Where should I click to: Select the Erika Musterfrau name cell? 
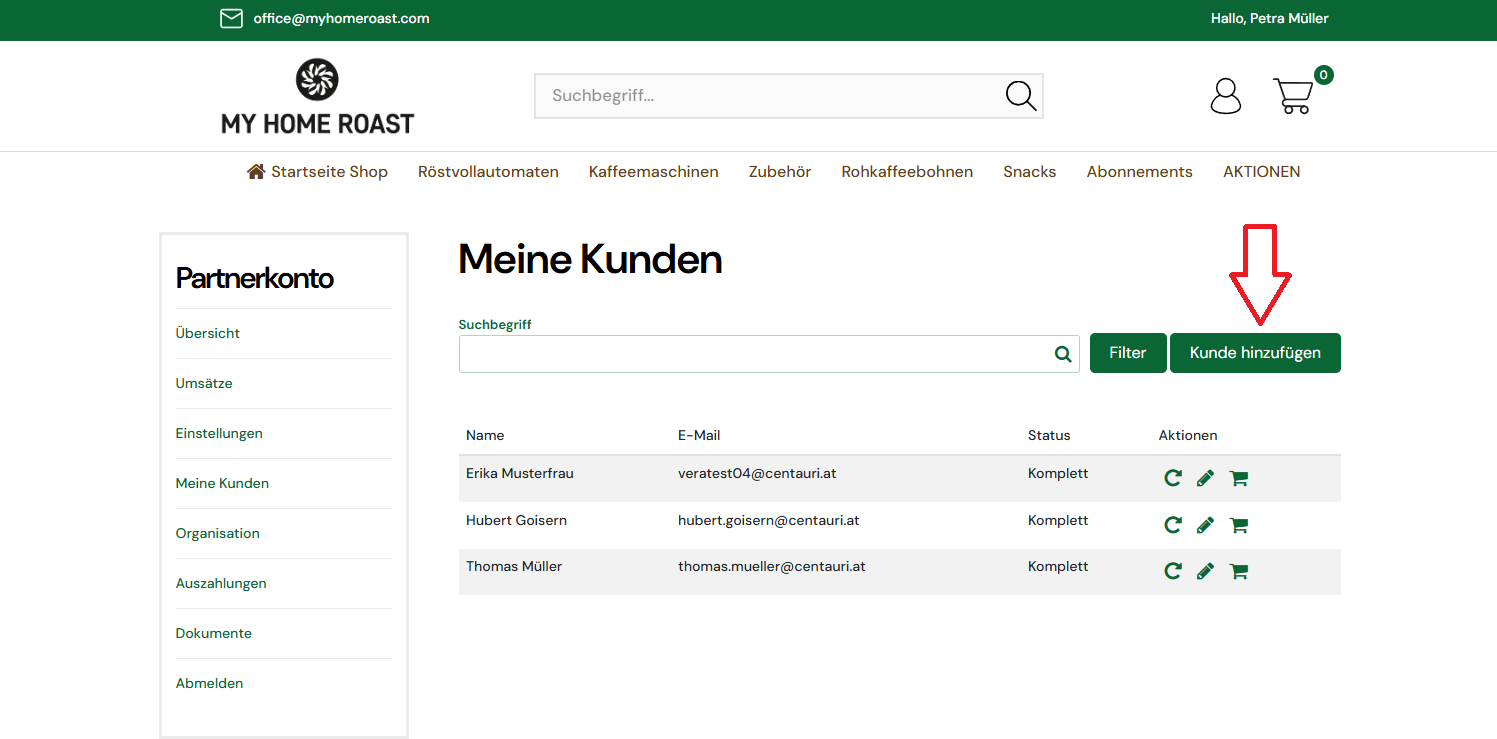point(520,473)
